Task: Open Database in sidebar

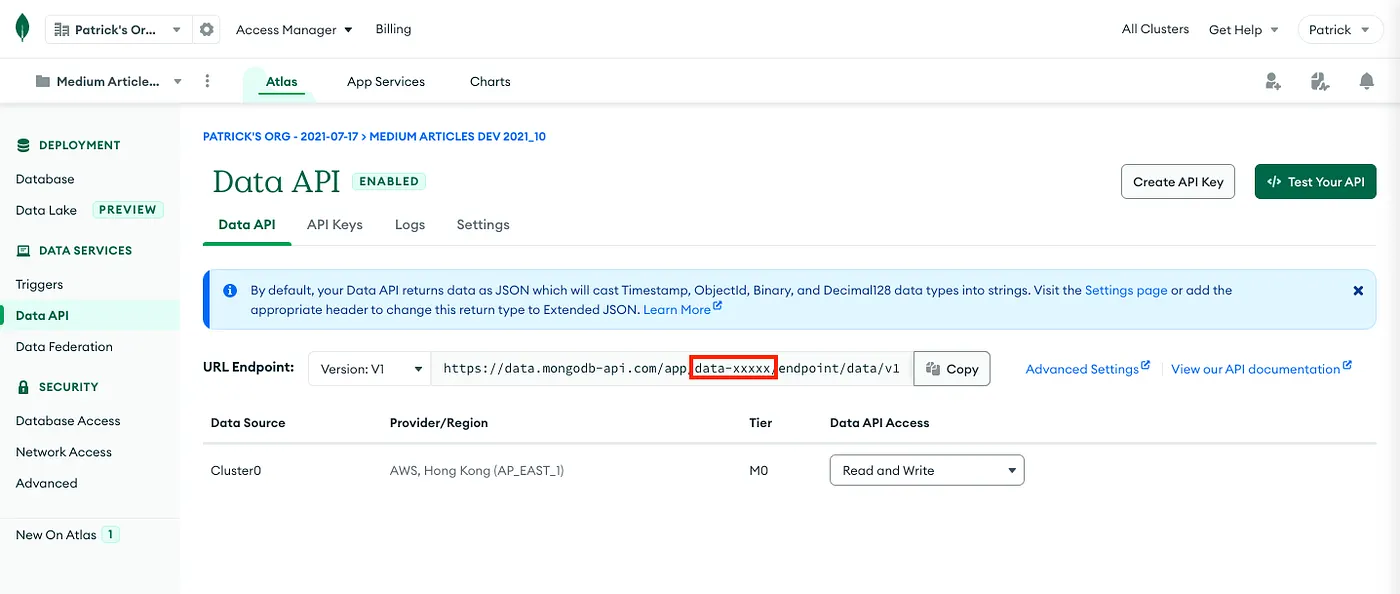Action: click(x=45, y=179)
